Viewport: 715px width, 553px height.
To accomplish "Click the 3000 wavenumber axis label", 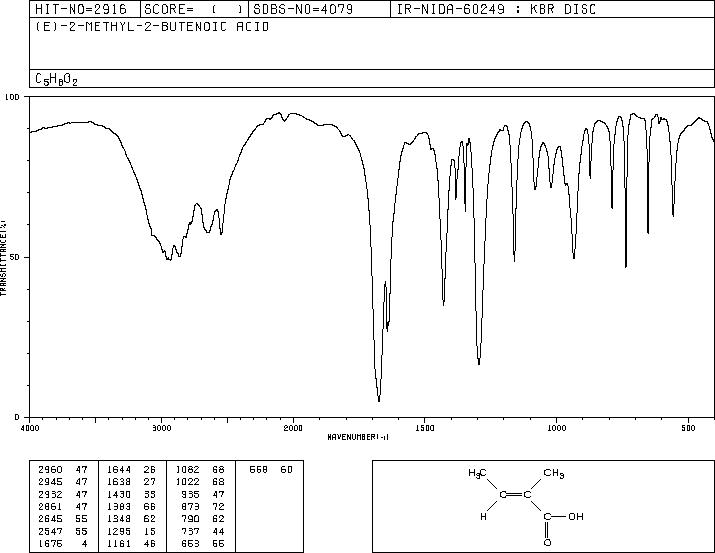I will (x=161, y=428).
